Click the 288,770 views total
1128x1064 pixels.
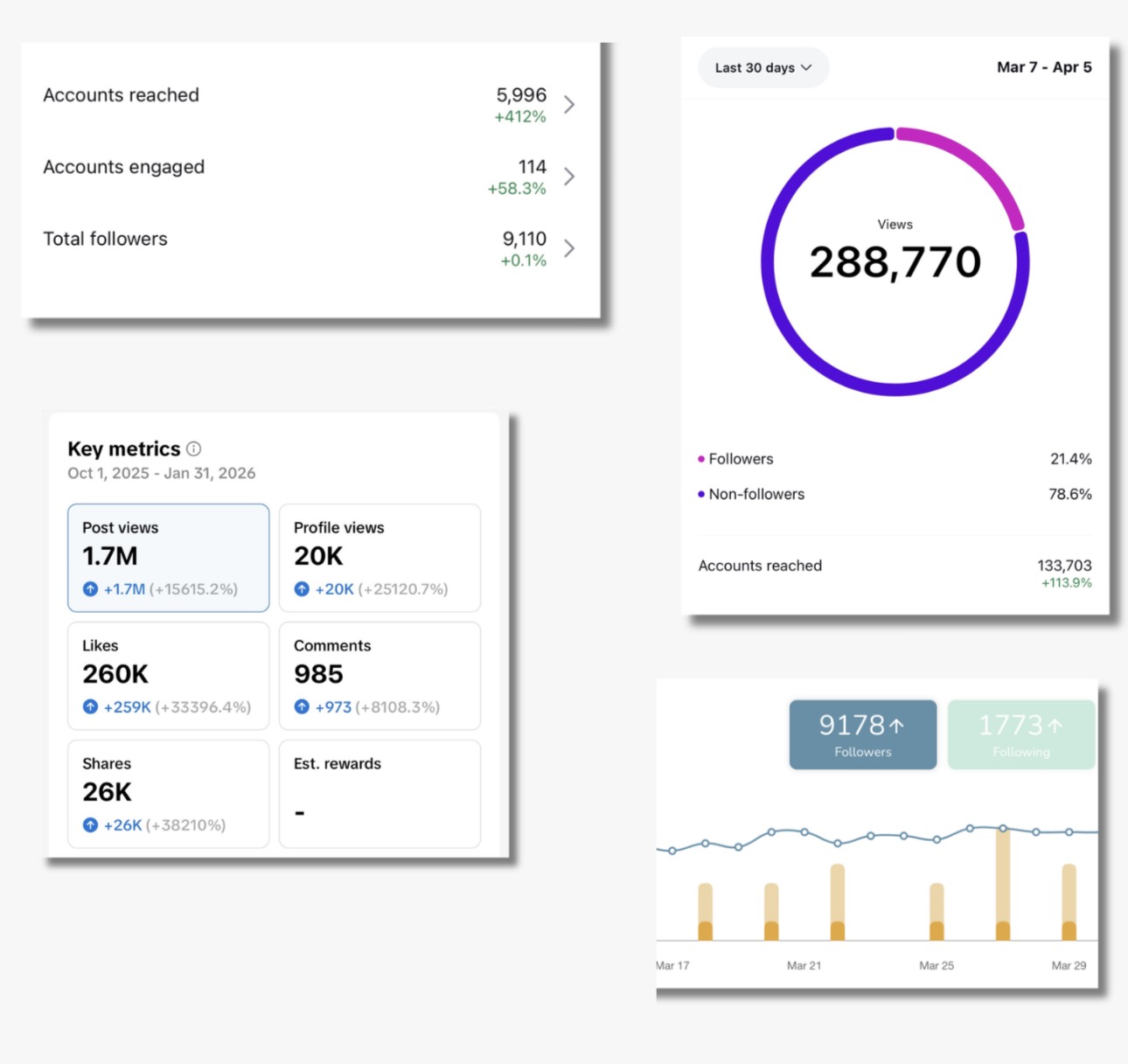point(895,262)
